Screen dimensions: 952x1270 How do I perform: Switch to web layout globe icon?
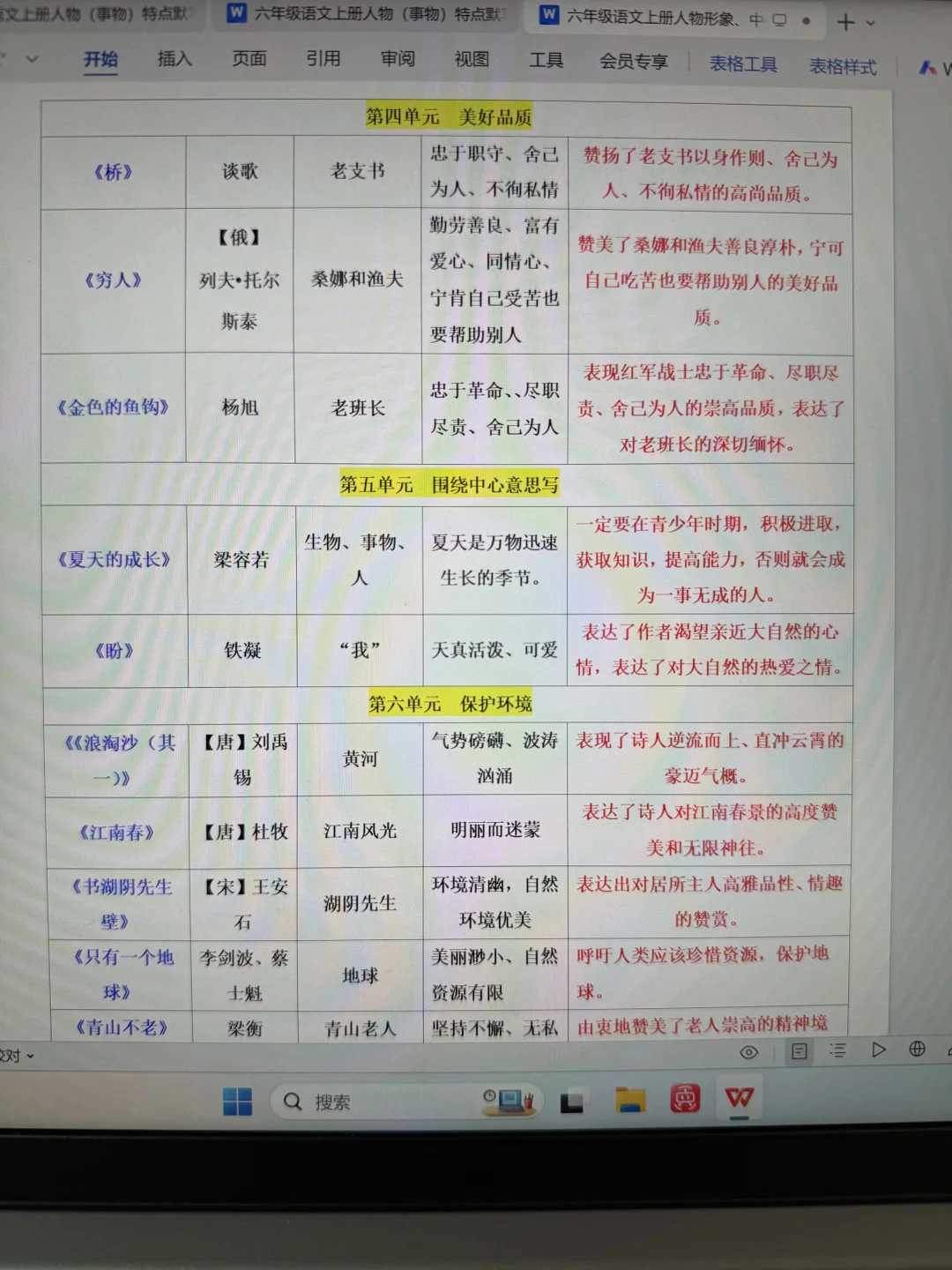pyautogui.click(x=917, y=1049)
